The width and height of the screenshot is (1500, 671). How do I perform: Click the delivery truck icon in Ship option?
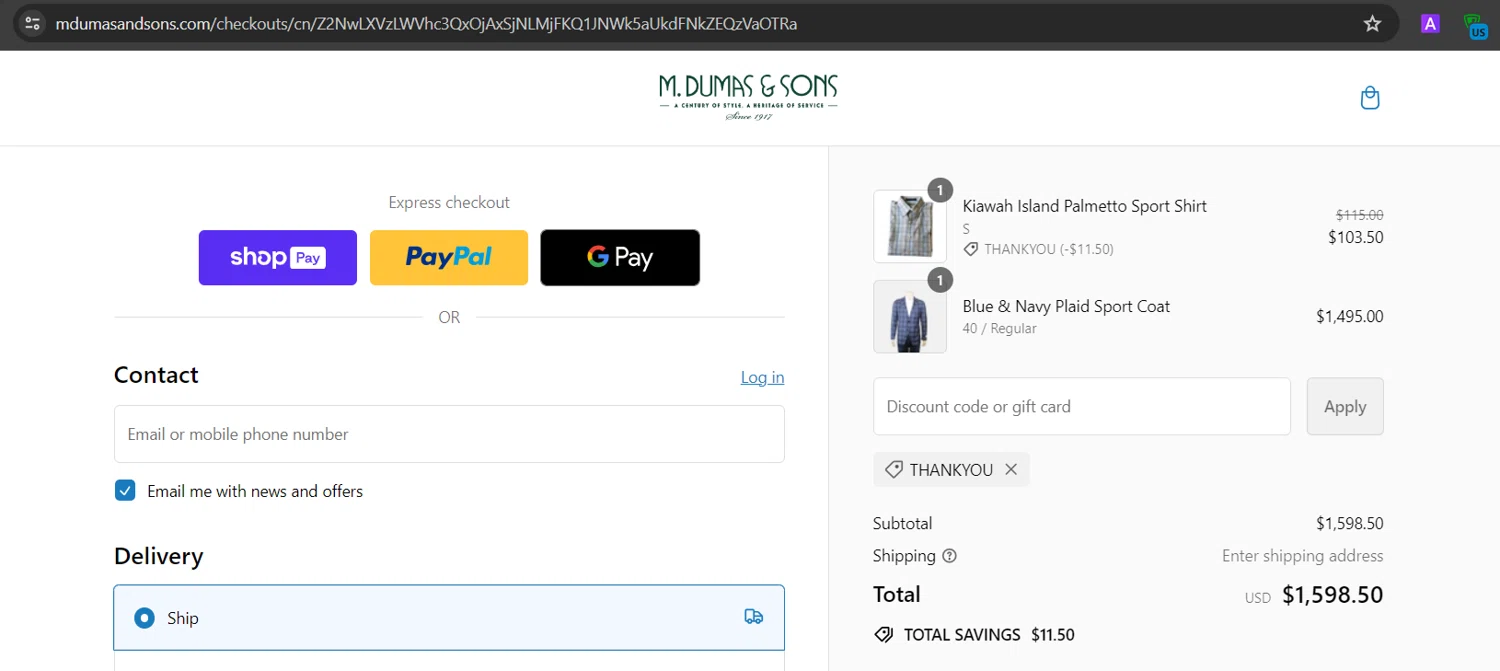point(754,617)
